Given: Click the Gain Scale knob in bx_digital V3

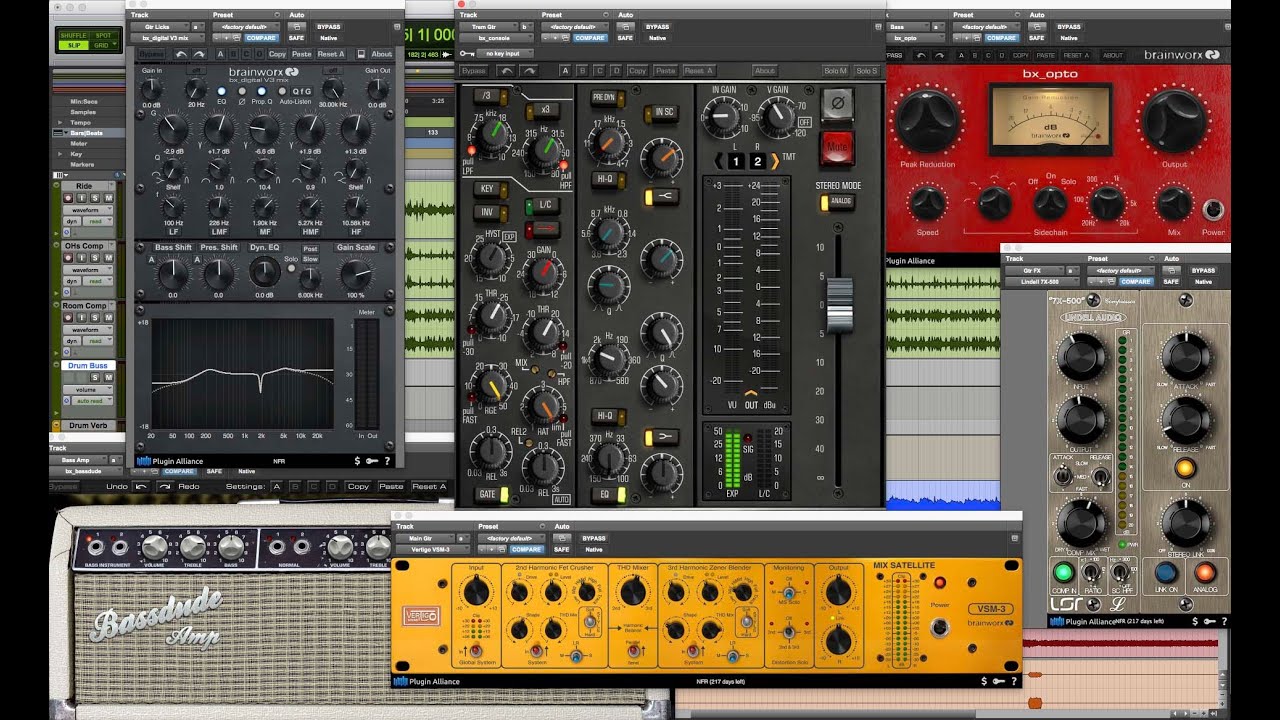Looking at the screenshot, I should click(354, 274).
